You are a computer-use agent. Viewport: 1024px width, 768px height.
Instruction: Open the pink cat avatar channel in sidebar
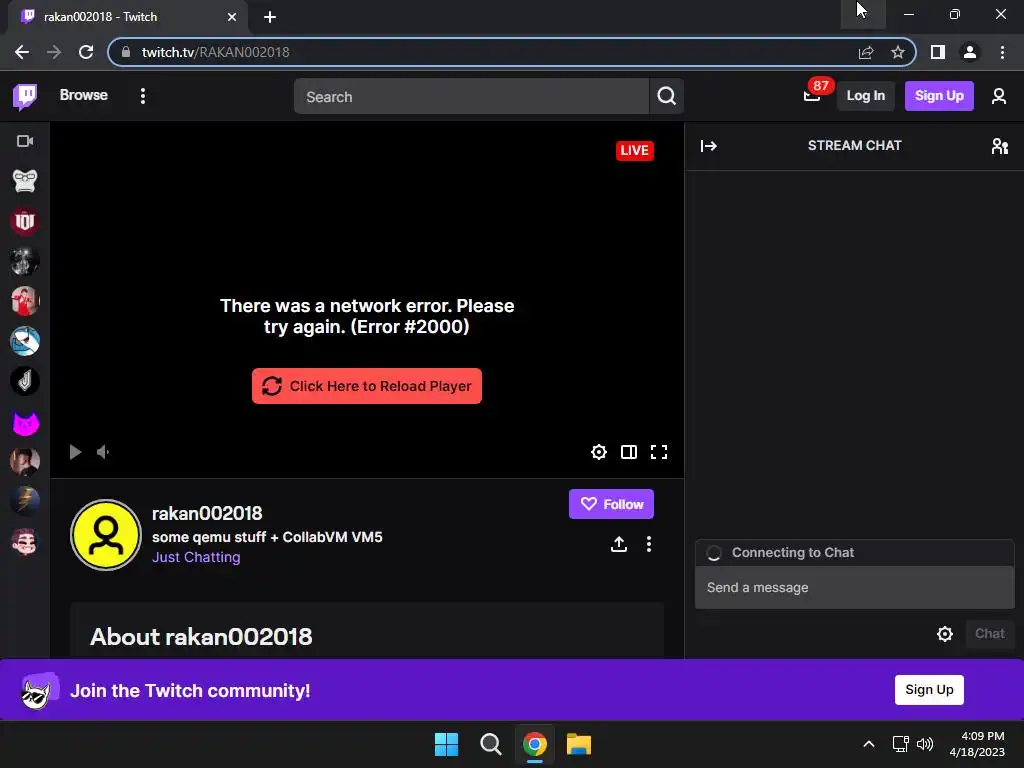point(25,423)
